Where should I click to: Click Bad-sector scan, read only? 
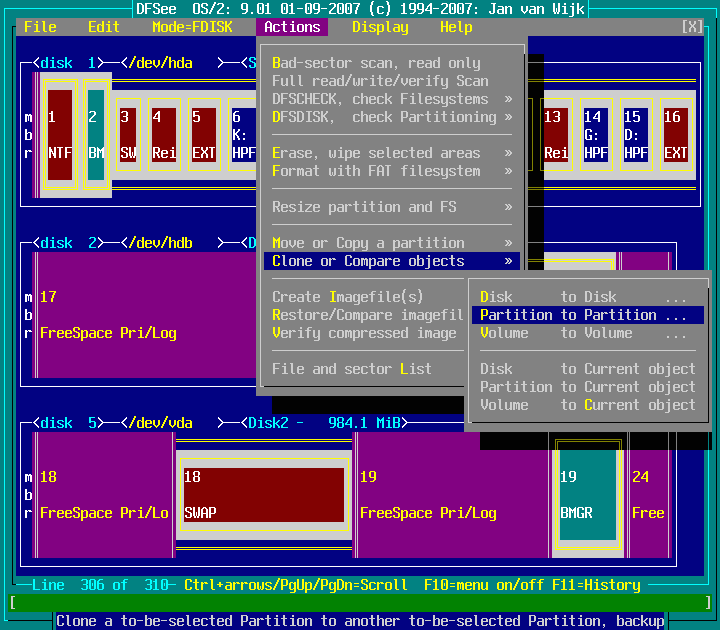coord(376,63)
